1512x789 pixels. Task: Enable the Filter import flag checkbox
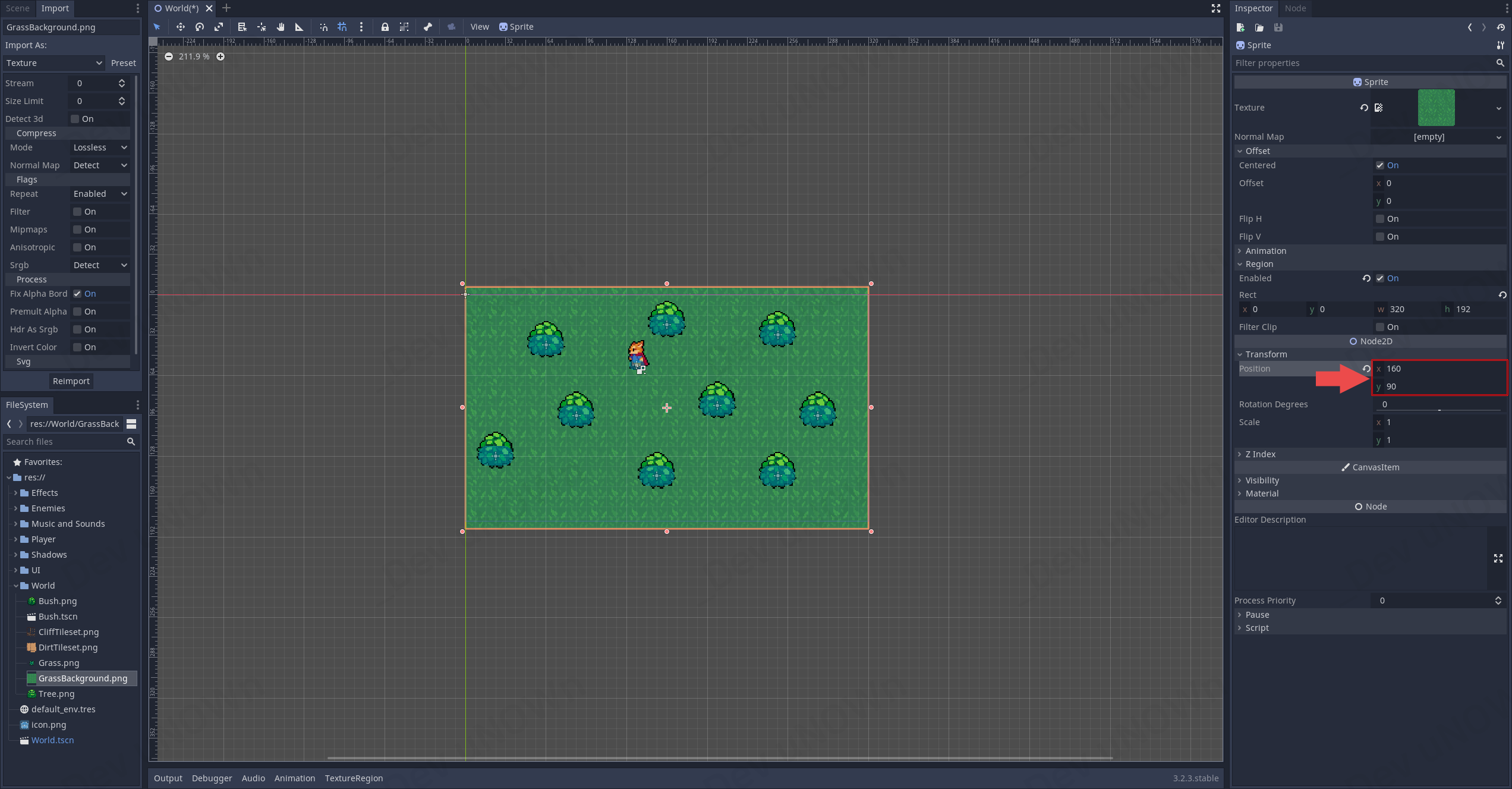click(x=77, y=212)
